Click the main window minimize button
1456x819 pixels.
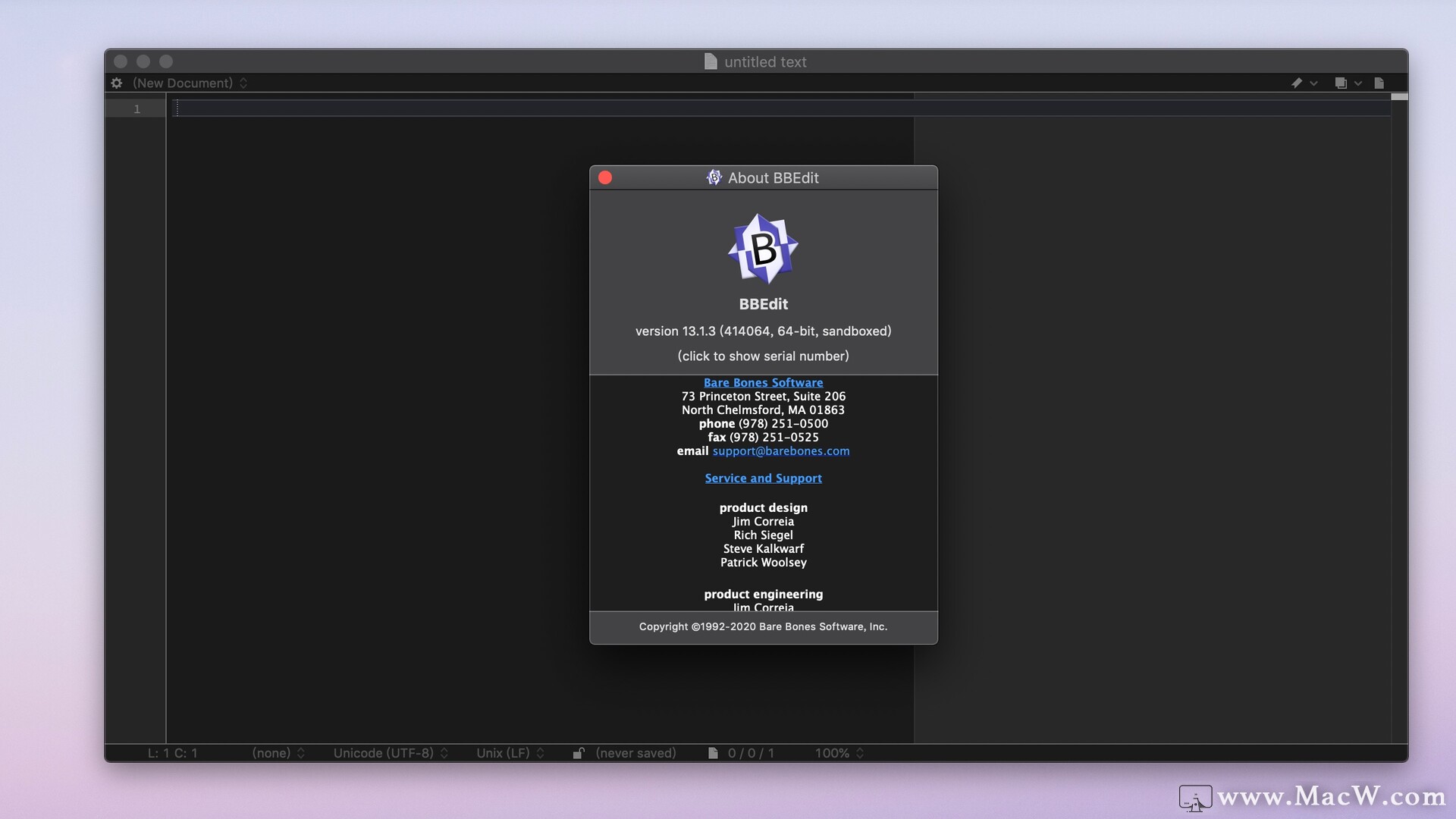[143, 61]
